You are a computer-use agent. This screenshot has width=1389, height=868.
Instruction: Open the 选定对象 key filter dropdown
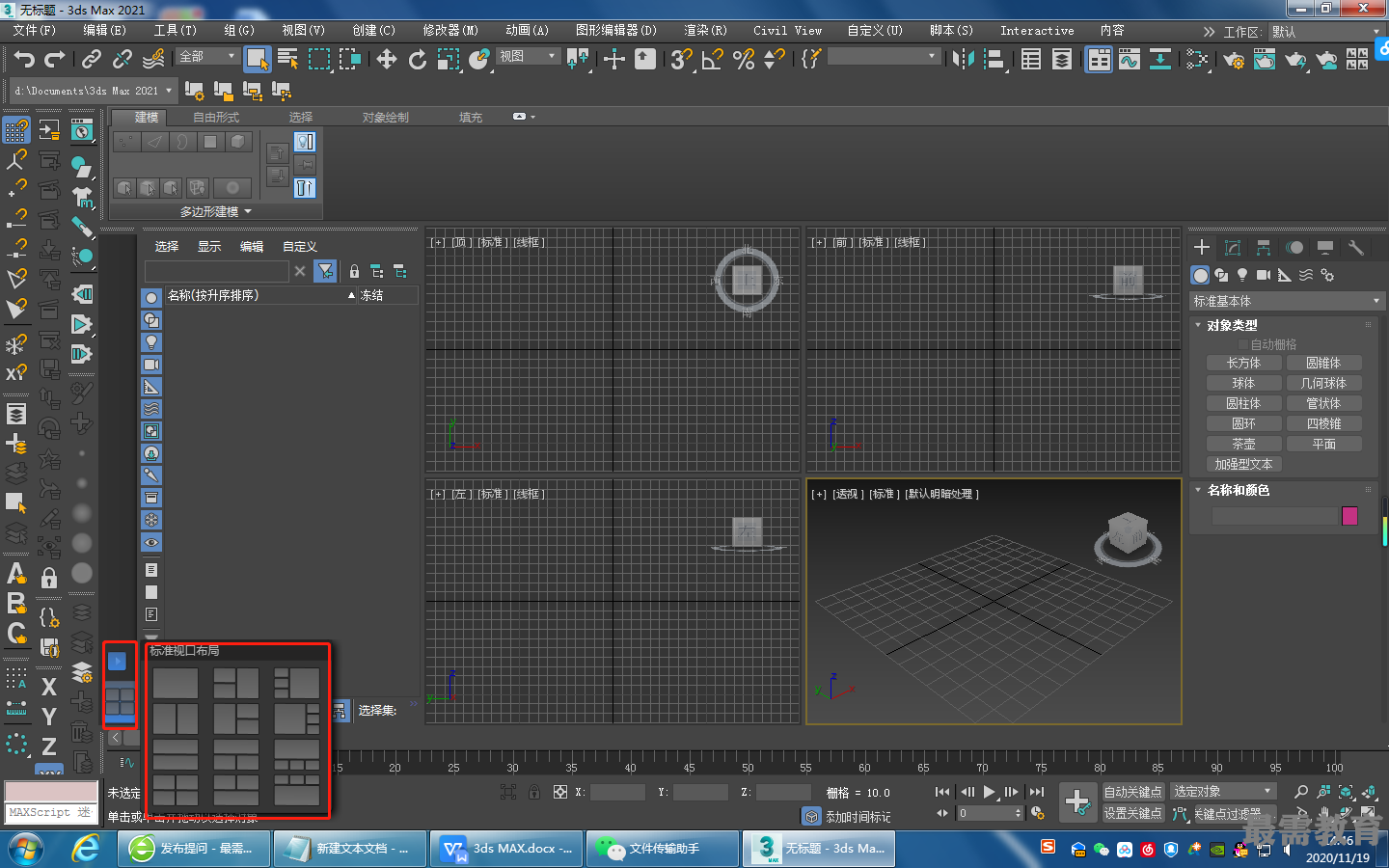click(1223, 791)
